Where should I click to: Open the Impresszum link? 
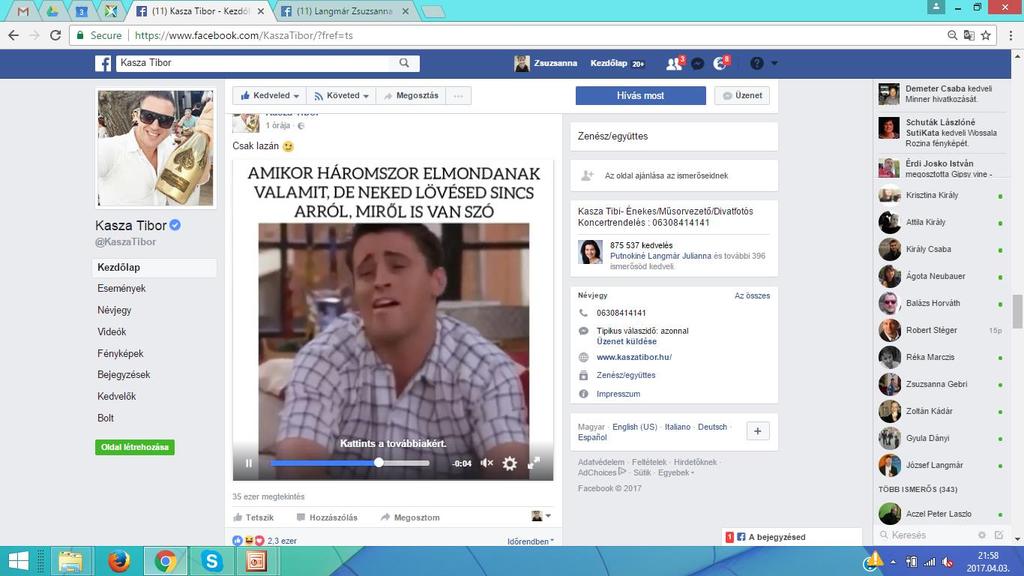618,394
